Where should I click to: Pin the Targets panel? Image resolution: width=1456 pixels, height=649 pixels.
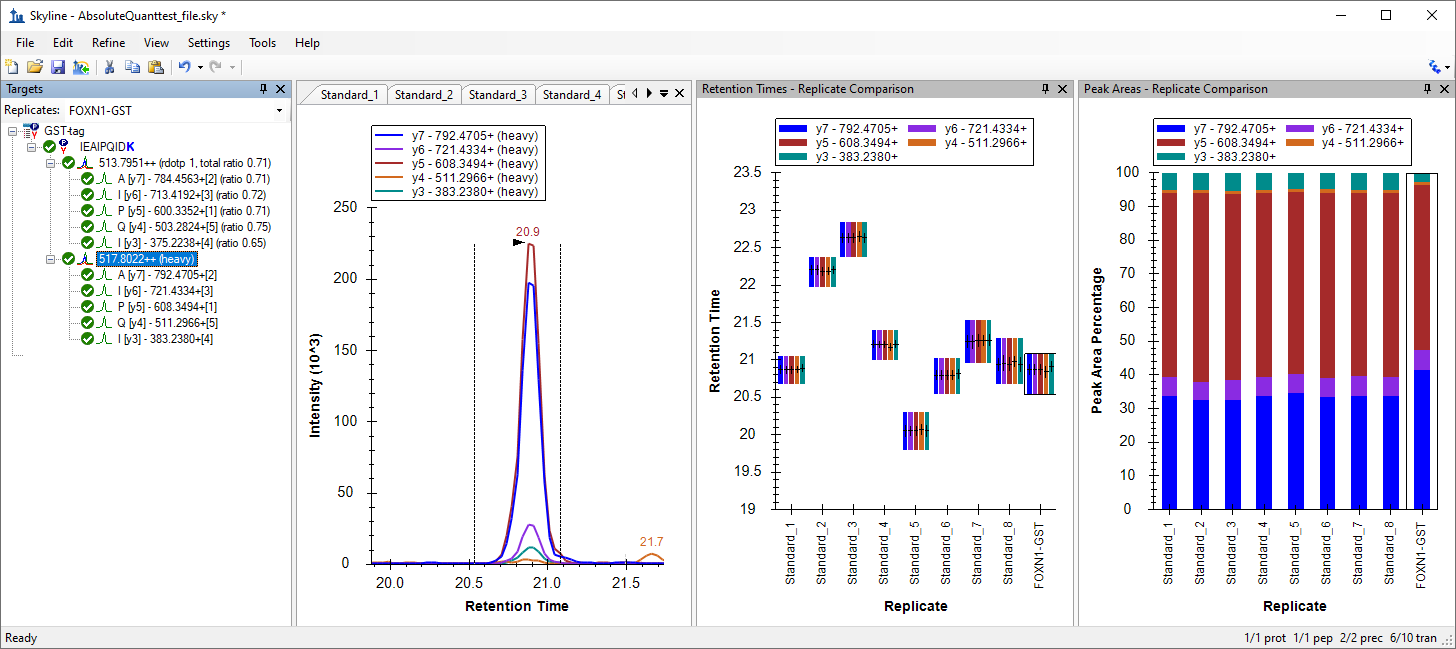pyautogui.click(x=264, y=89)
